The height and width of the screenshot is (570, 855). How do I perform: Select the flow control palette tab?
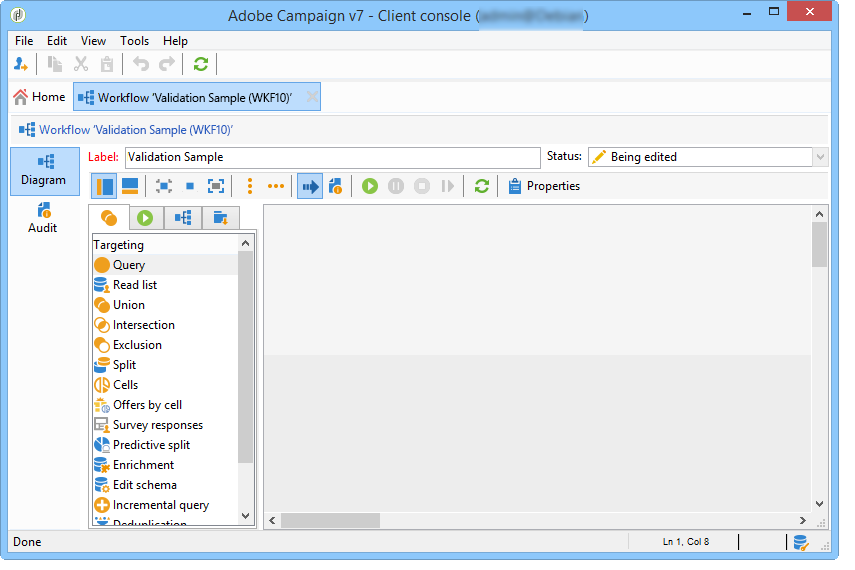[x=183, y=218]
